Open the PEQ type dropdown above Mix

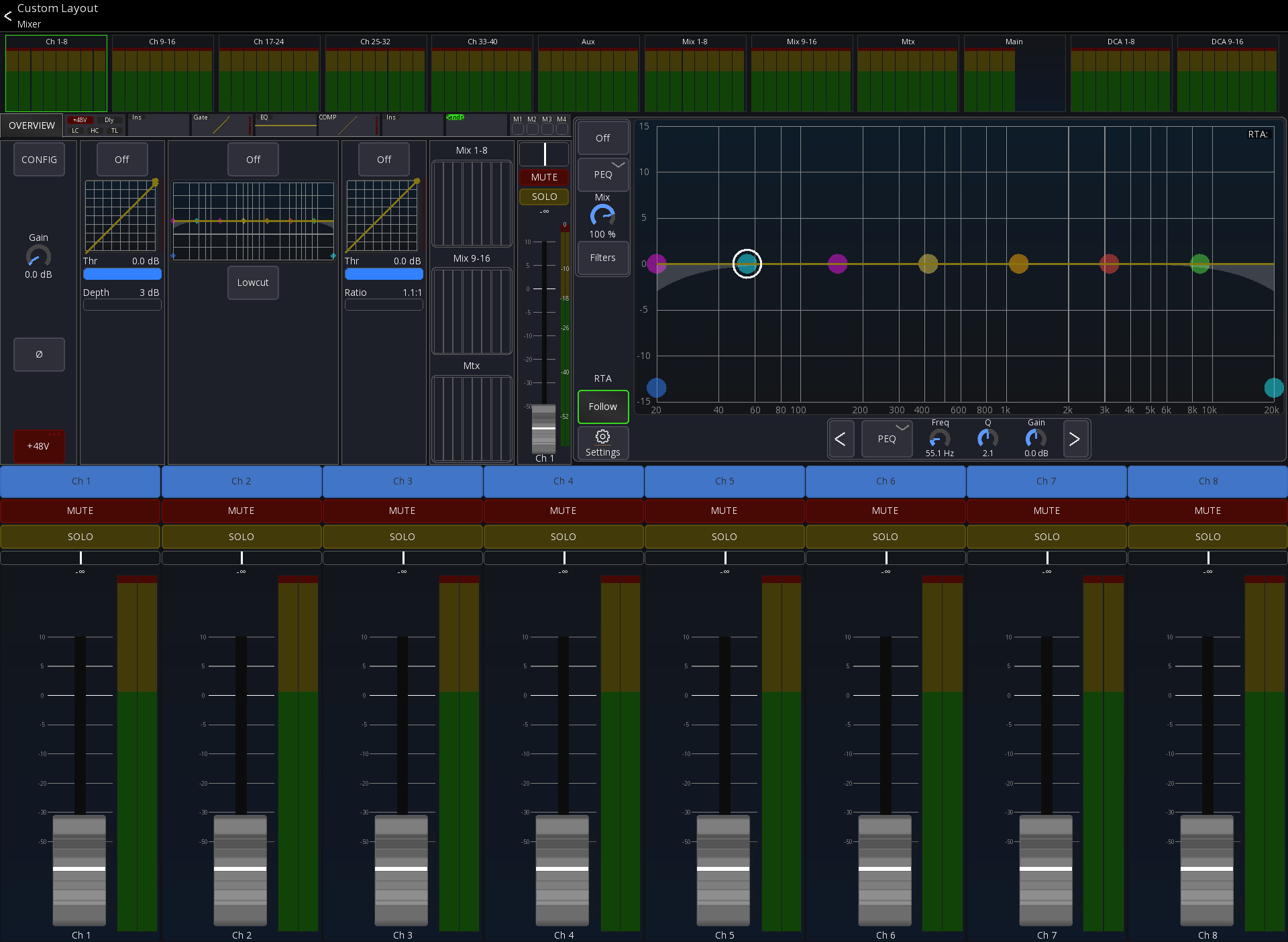coord(602,174)
